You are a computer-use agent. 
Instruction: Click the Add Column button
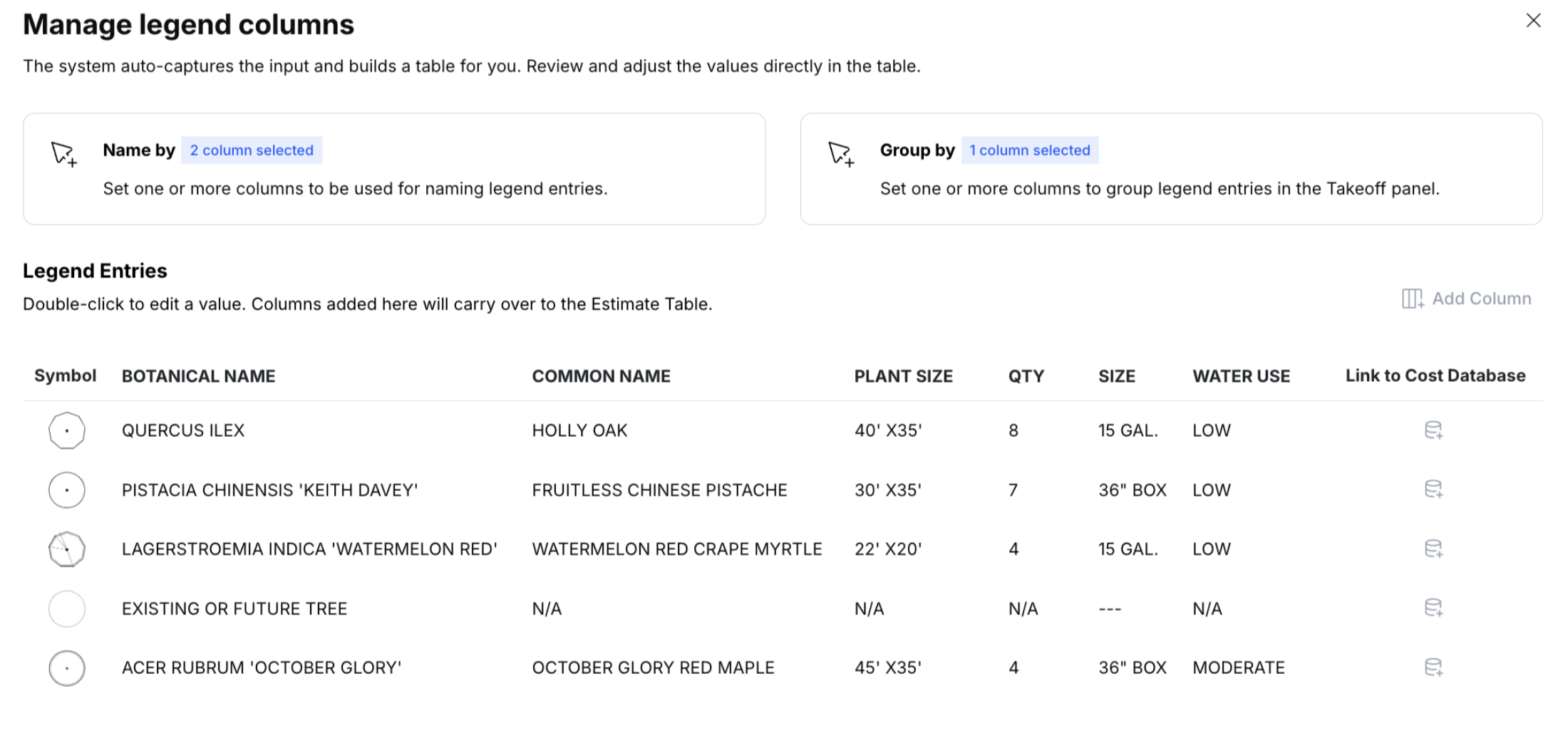pos(1467,298)
